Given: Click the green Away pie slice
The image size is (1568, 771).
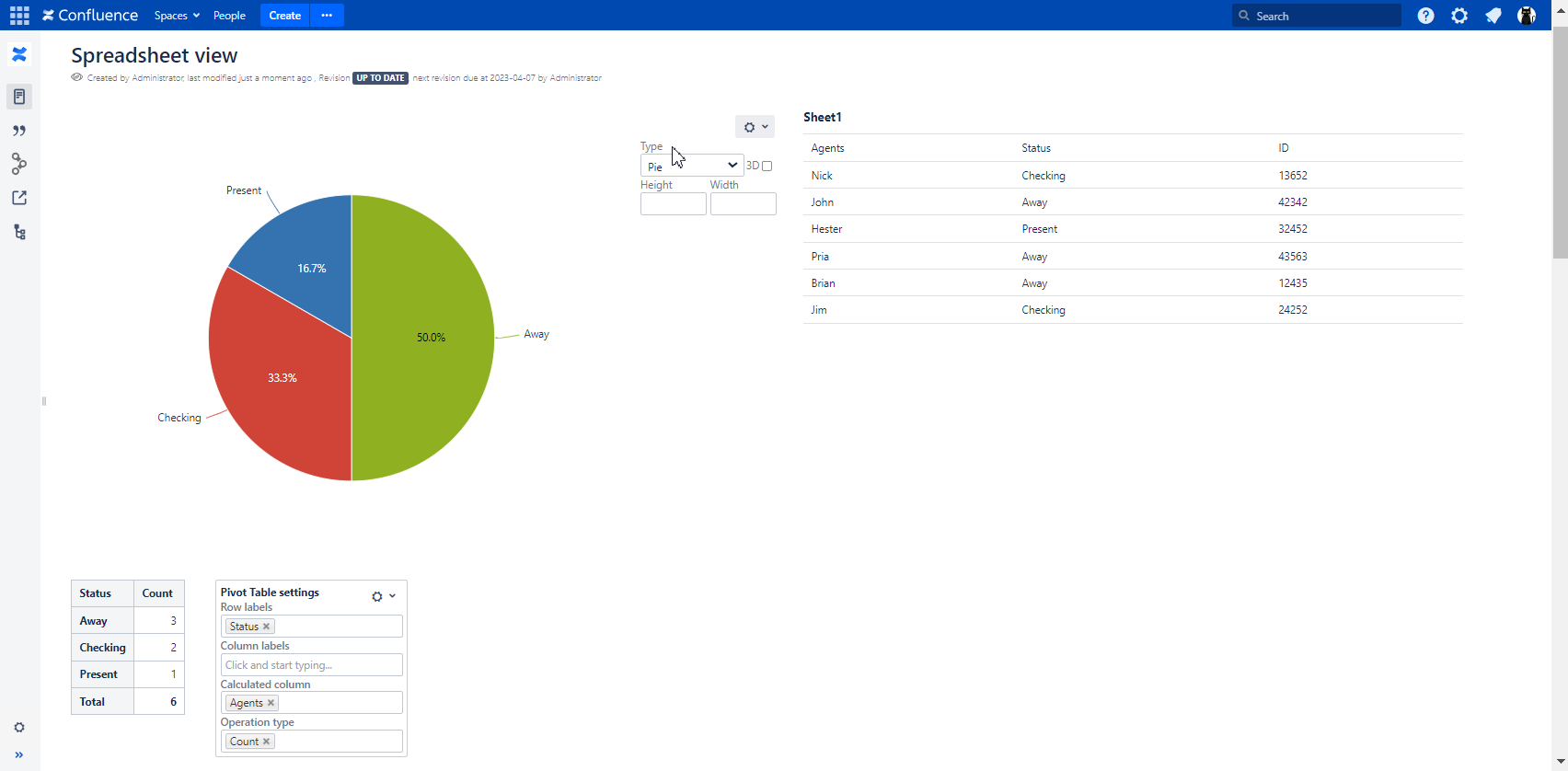Looking at the screenshot, I should (x=423, y=368).
